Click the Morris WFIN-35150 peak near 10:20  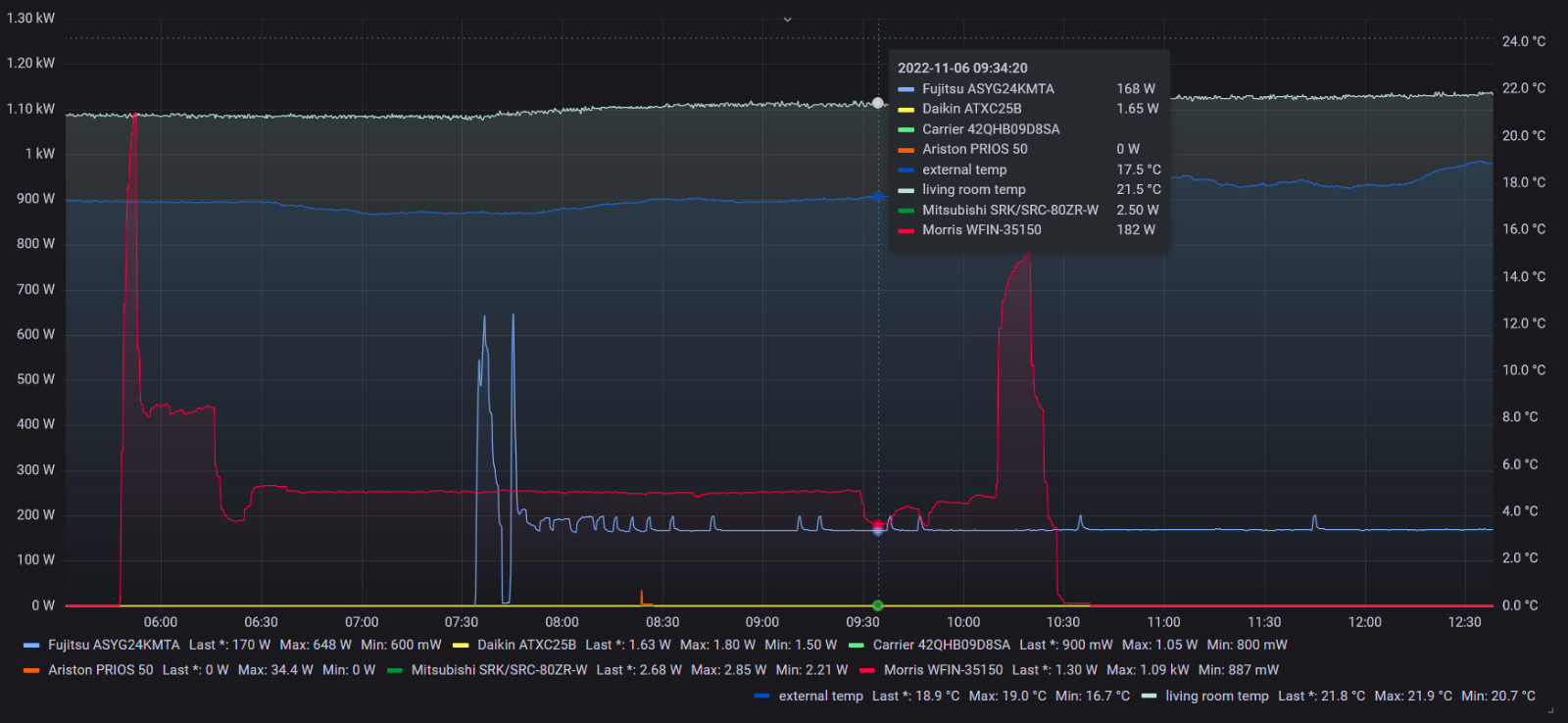pos(1028,256)
